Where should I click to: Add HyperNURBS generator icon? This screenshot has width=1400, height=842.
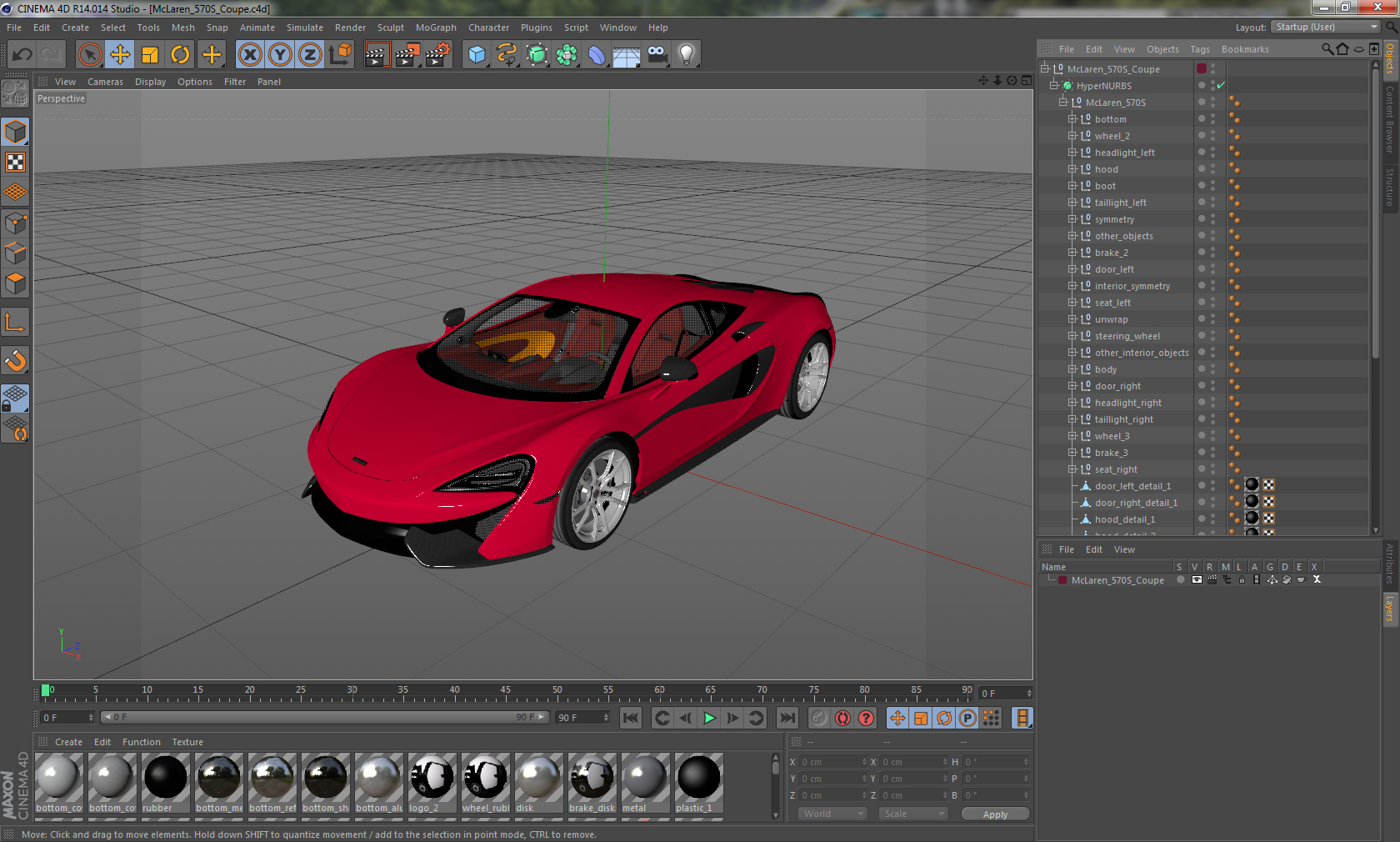(x=537, y=55)
